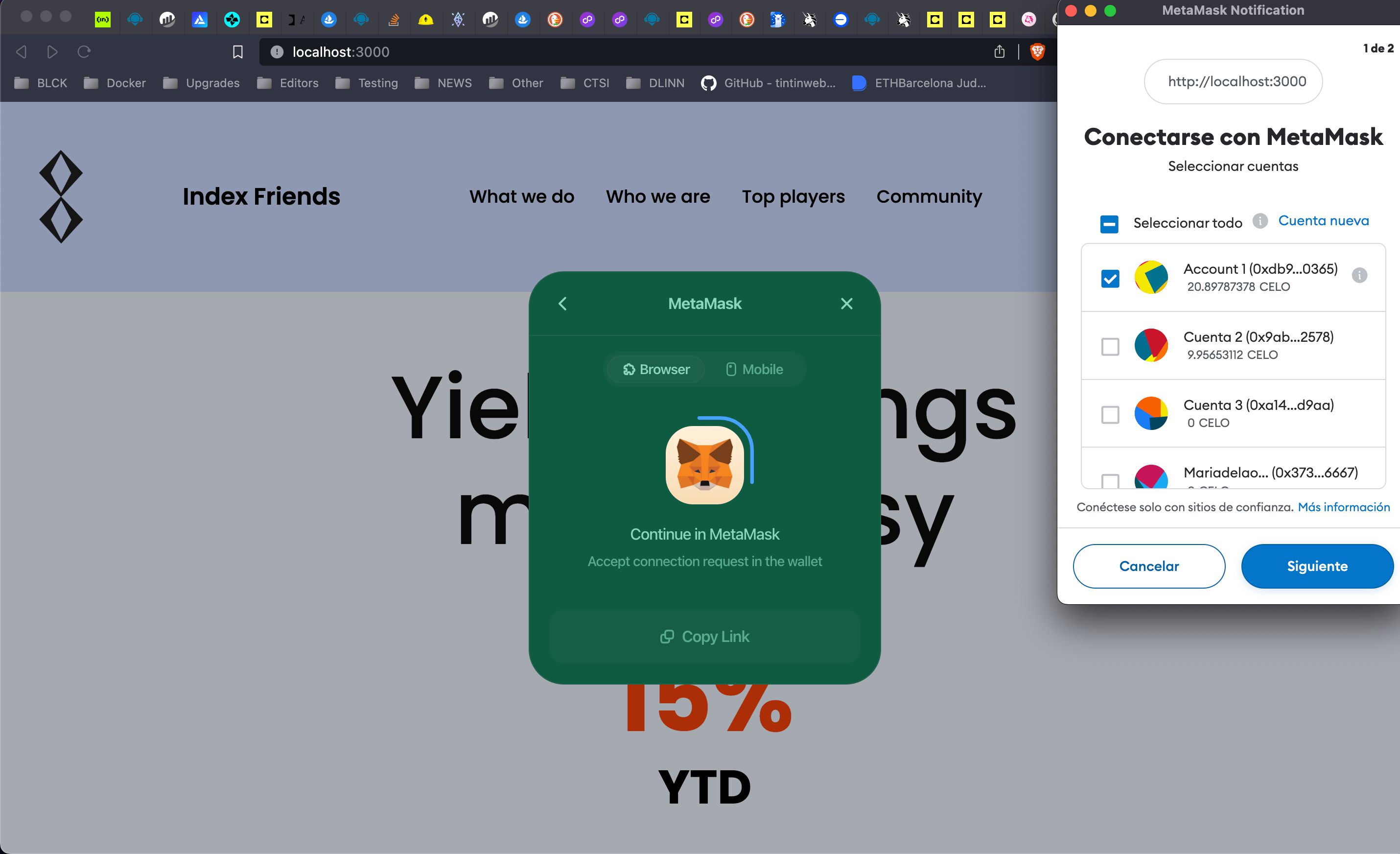Switch to the pink unicorn favicon tab
1400x854 pixels.
(1029, 20)
